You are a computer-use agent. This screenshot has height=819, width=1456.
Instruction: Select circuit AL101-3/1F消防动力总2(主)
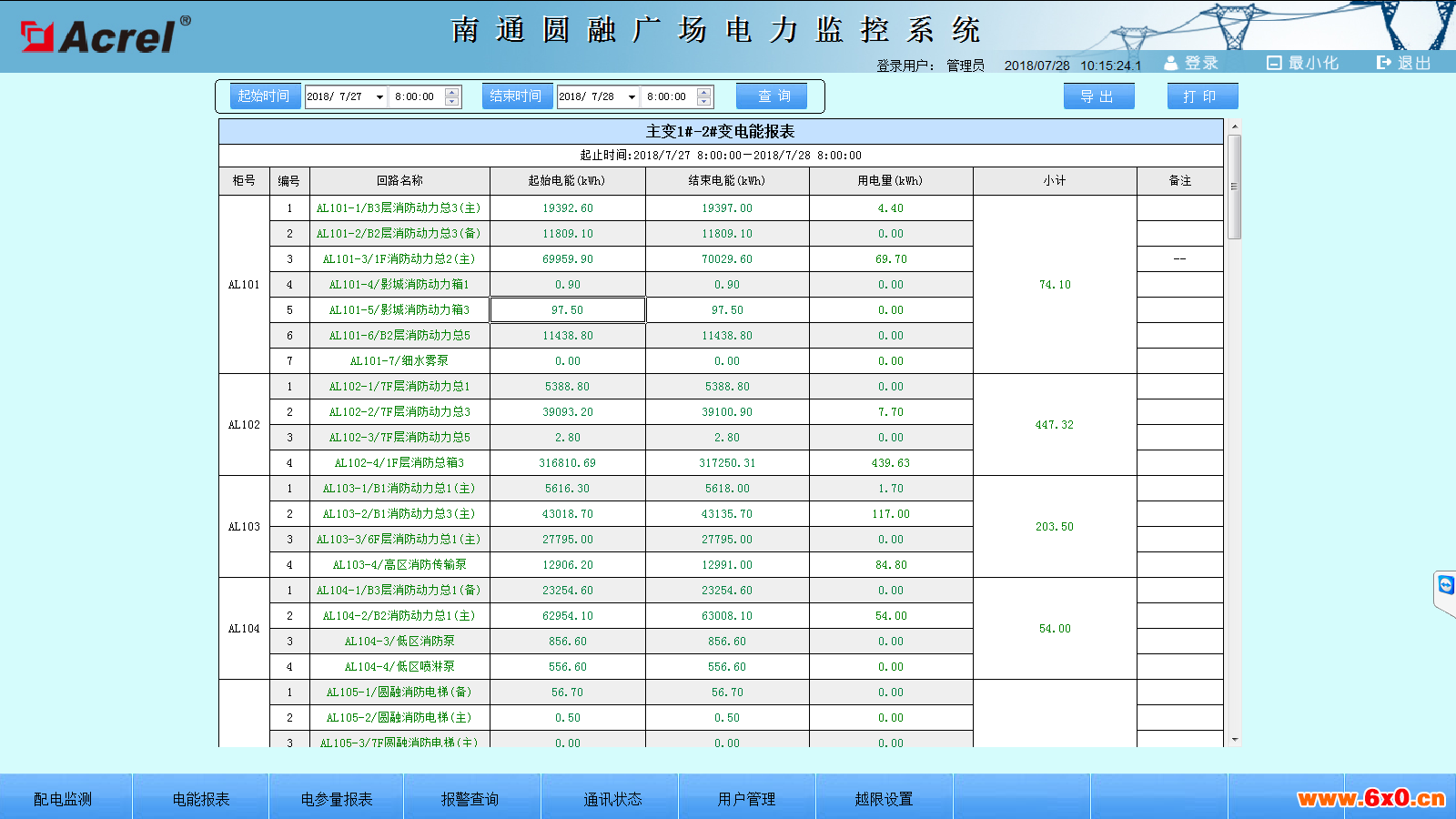[399, 259]
